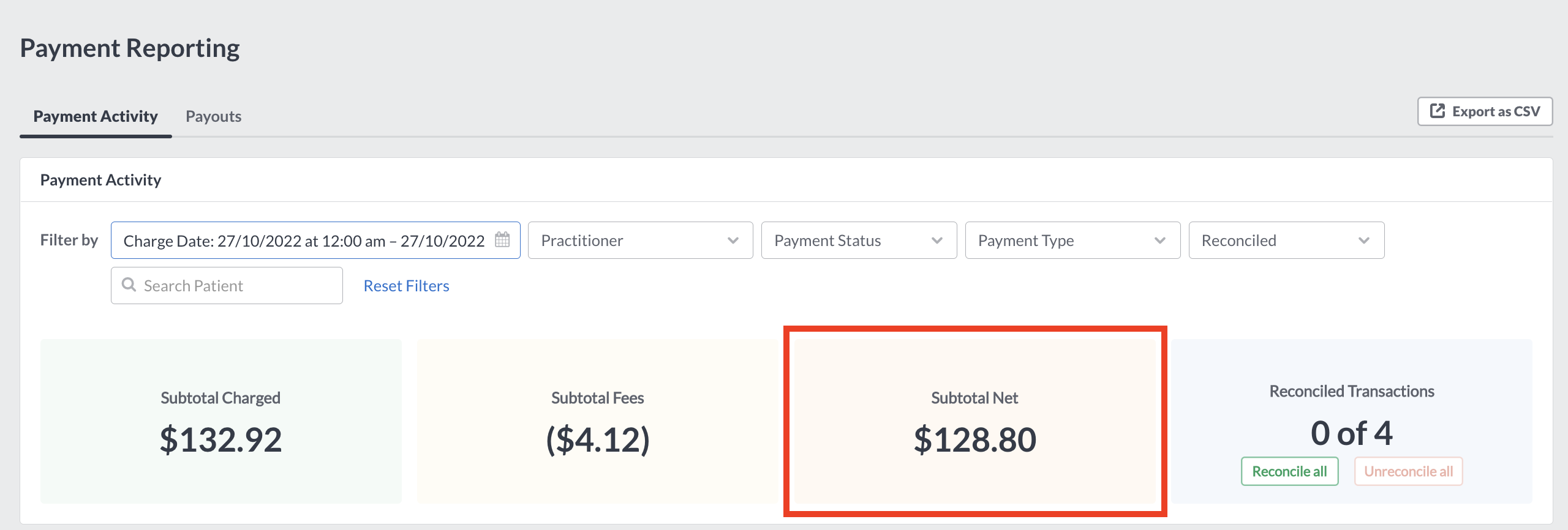Focus the Search Patient input field
The width and height of the screenshot is (1568, 530).
pos(227,285)
